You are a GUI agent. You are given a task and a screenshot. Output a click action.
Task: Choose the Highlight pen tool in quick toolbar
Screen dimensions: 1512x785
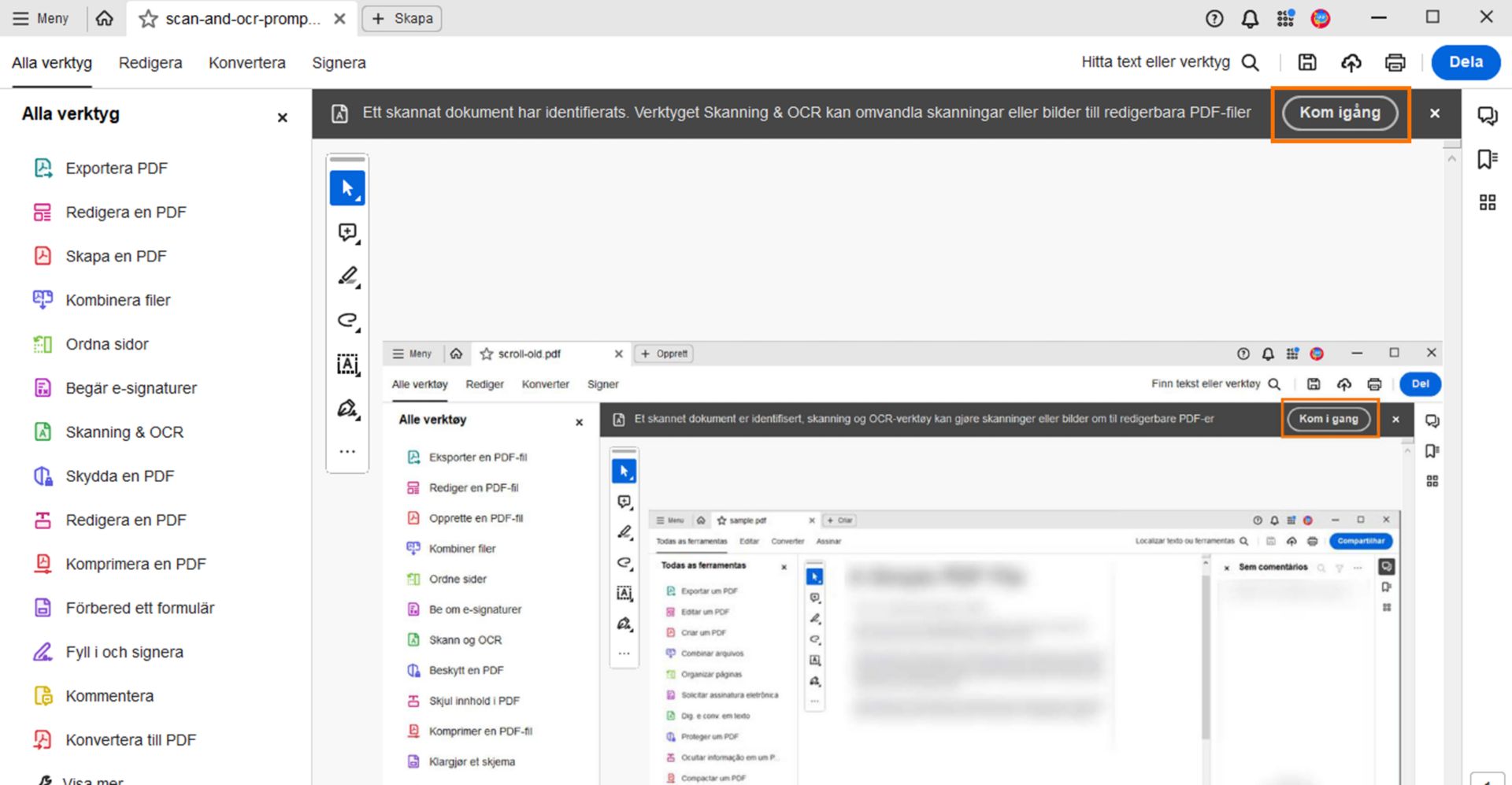pos(347,276)
